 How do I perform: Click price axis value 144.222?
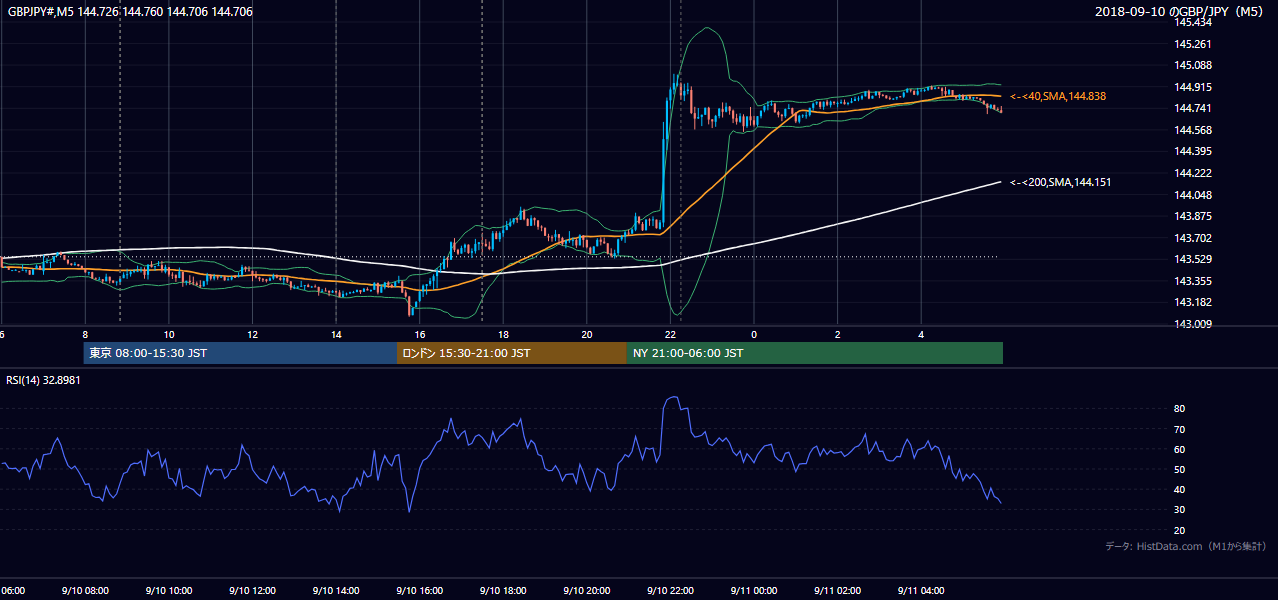click(1192, 173)
